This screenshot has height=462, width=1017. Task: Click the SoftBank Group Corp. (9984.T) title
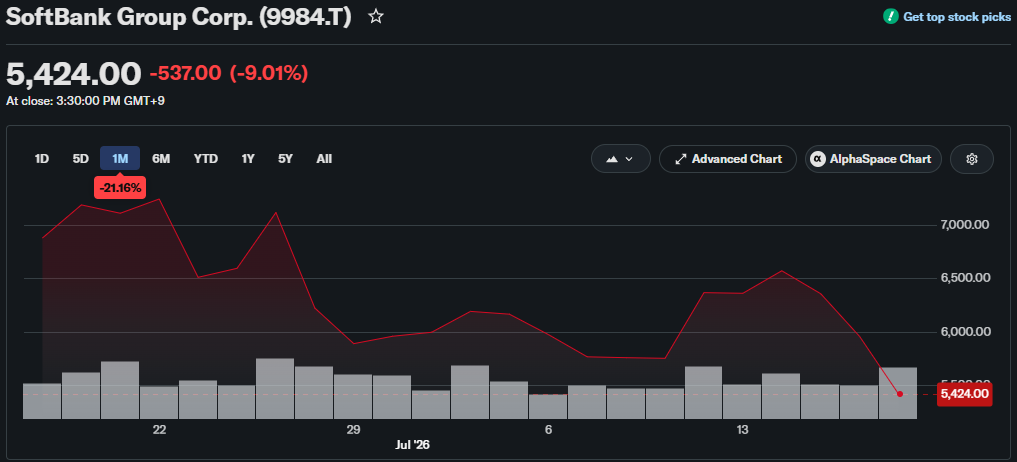178,17
